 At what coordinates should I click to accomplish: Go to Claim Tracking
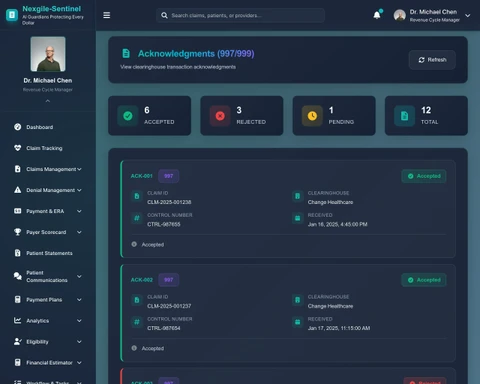[48, 148]
